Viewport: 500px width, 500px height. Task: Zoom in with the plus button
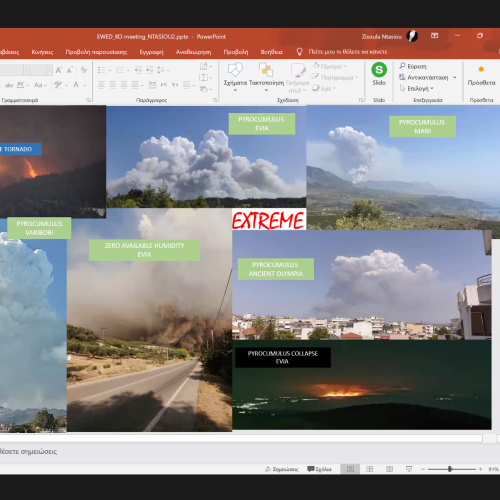coord(480,469)
